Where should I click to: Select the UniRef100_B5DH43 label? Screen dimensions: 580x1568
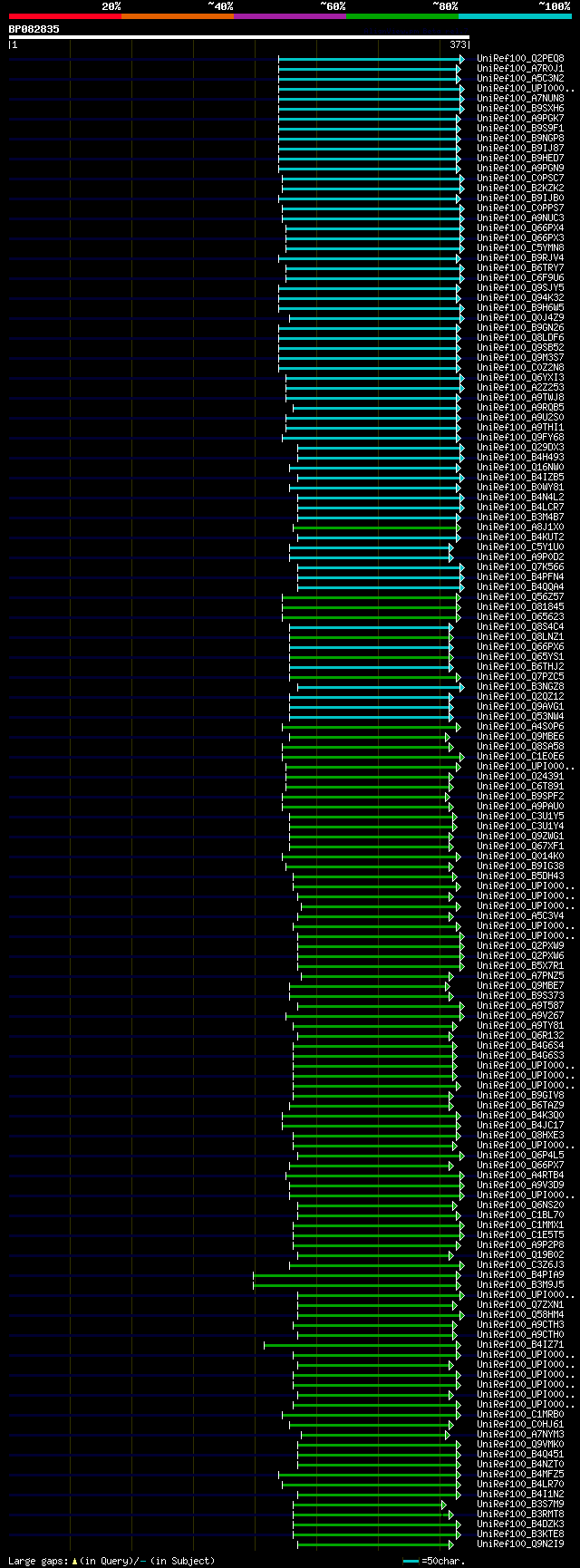520,876
